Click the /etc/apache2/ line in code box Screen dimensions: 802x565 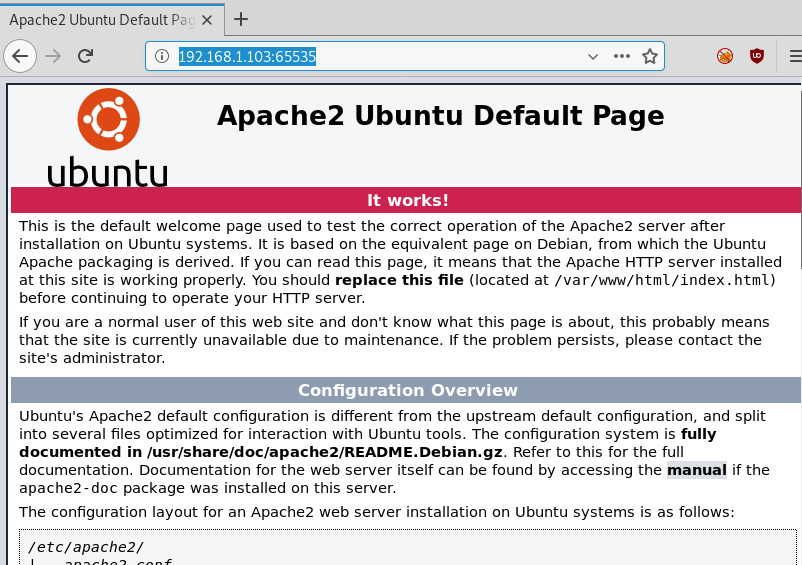tap(86, 547)
